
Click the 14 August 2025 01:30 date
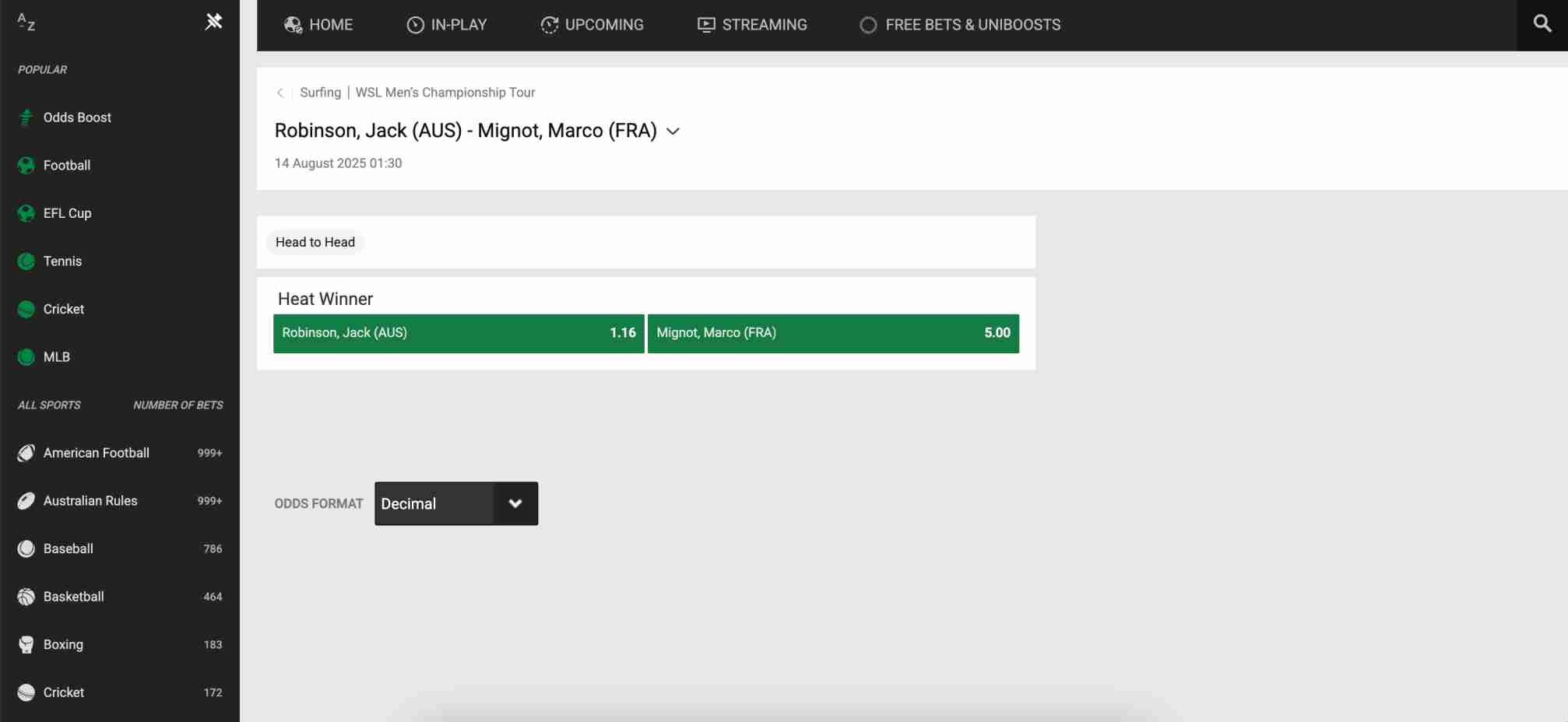click(x=338, y=163)
